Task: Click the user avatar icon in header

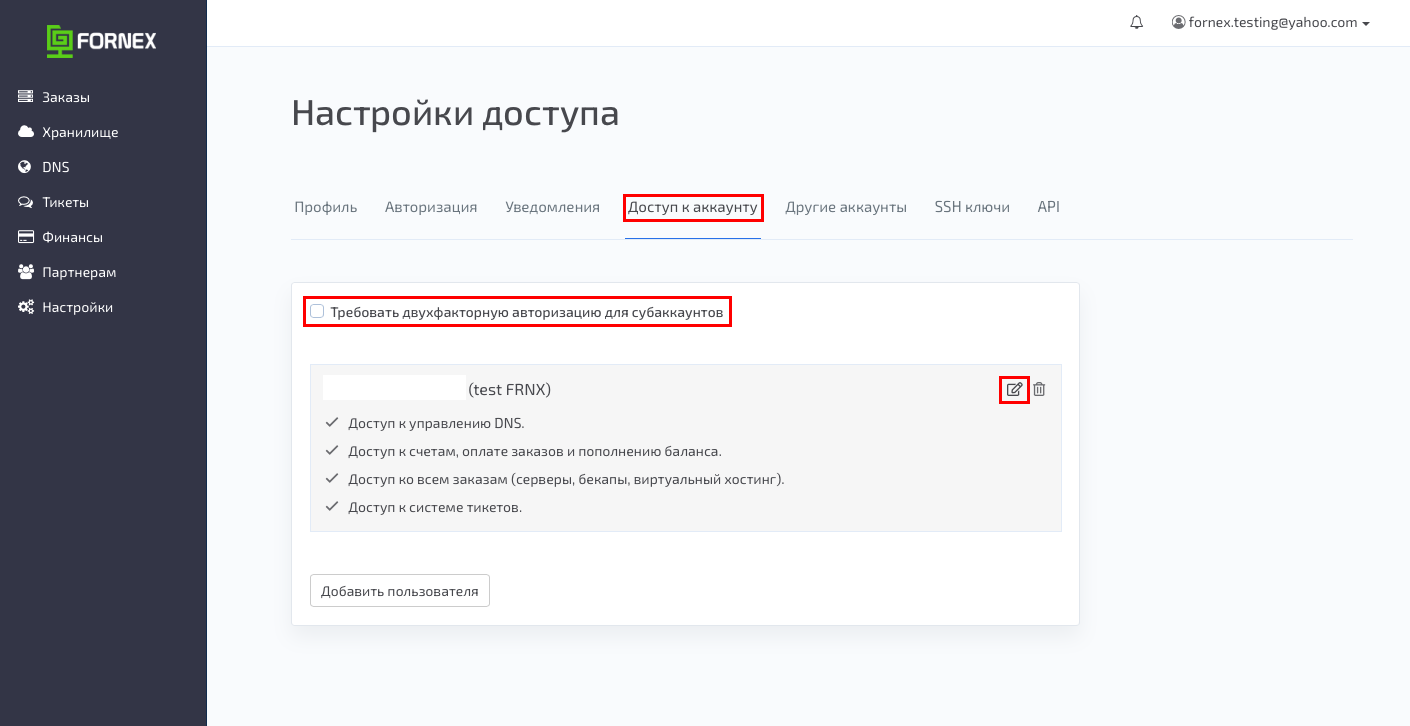Action: click(x=1178, y=22)
